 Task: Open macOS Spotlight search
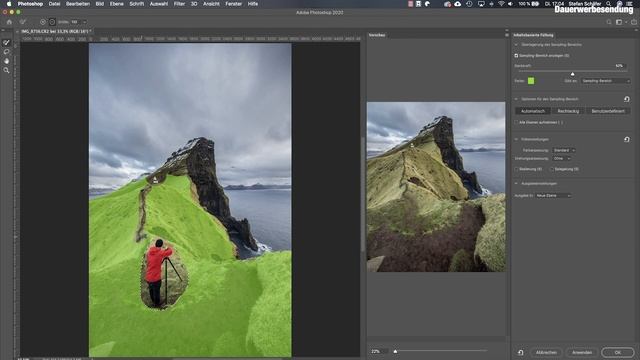608,4
